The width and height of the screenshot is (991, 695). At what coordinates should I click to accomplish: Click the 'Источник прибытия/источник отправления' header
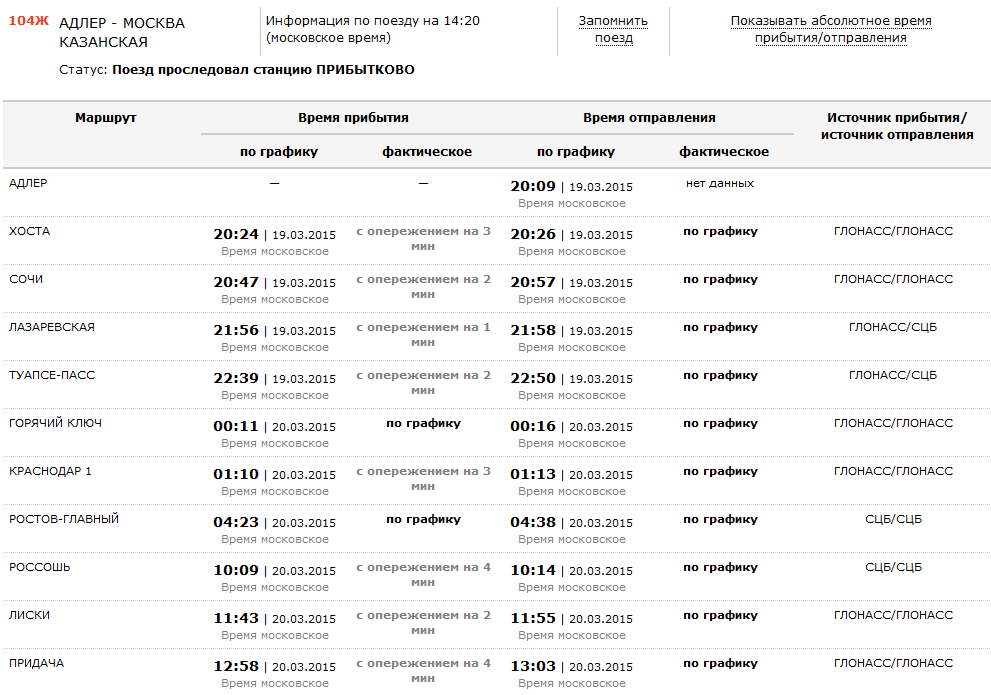coord(896,126)
